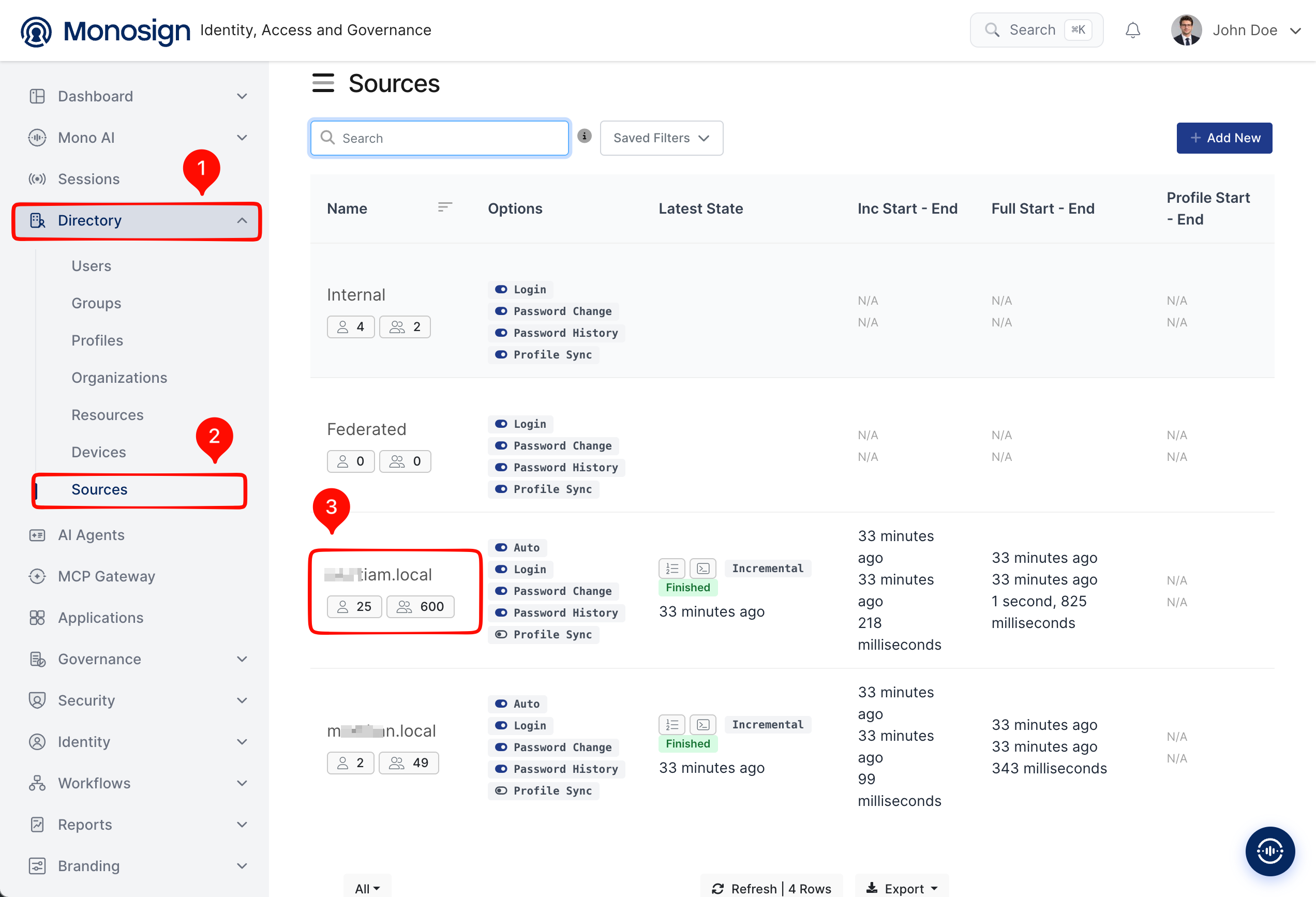Open the Federated source
This screenshot has width=1316, height=897.
coord(366,429)
